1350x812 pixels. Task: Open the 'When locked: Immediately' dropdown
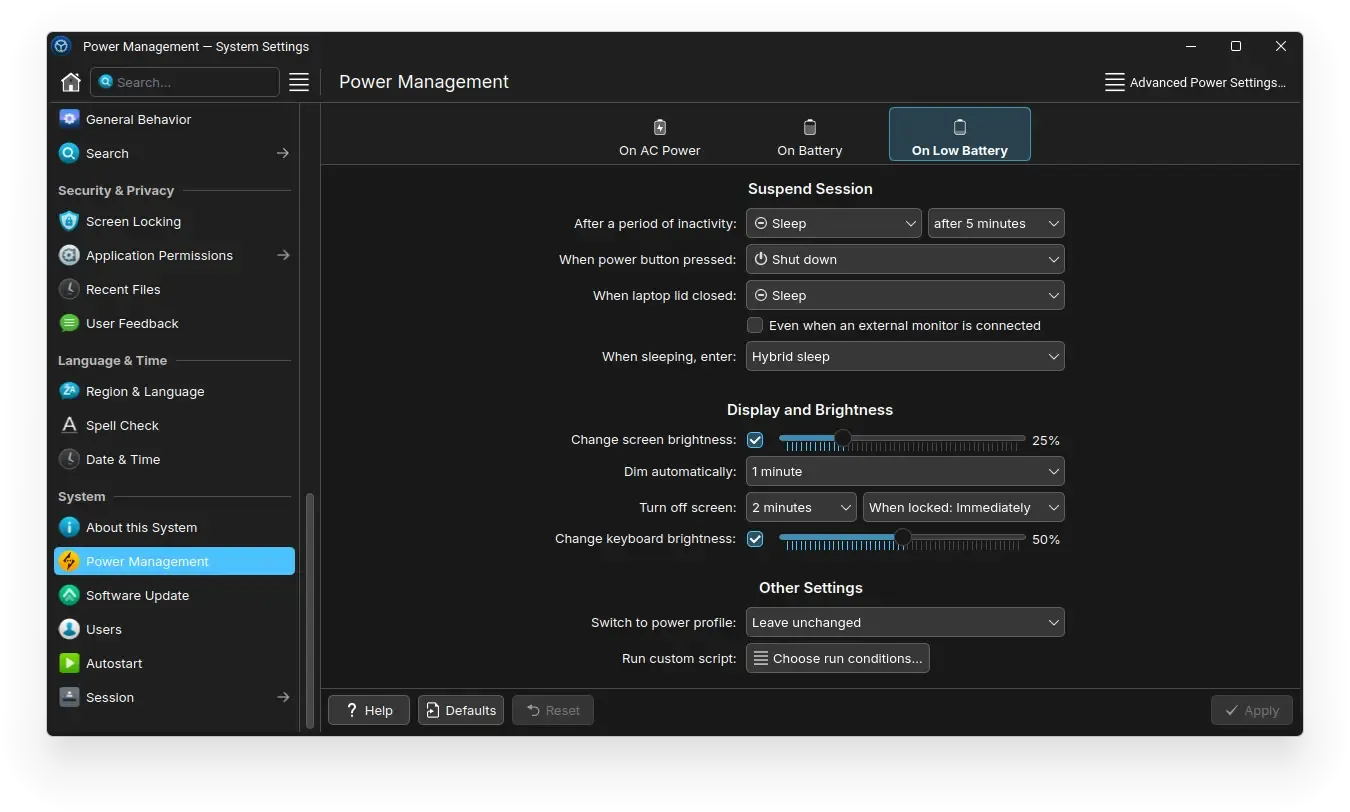[x=964, y=507]
